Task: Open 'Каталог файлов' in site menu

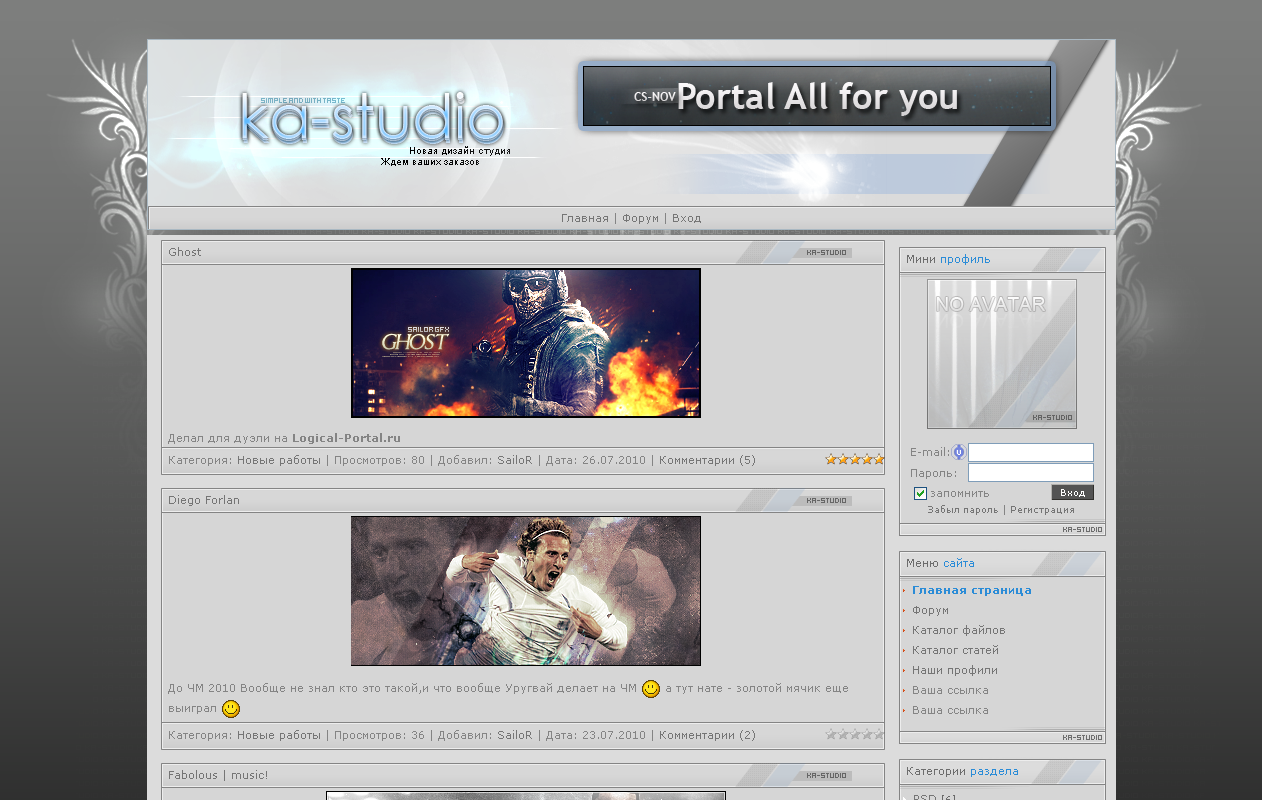Action: tap(958, 630)
